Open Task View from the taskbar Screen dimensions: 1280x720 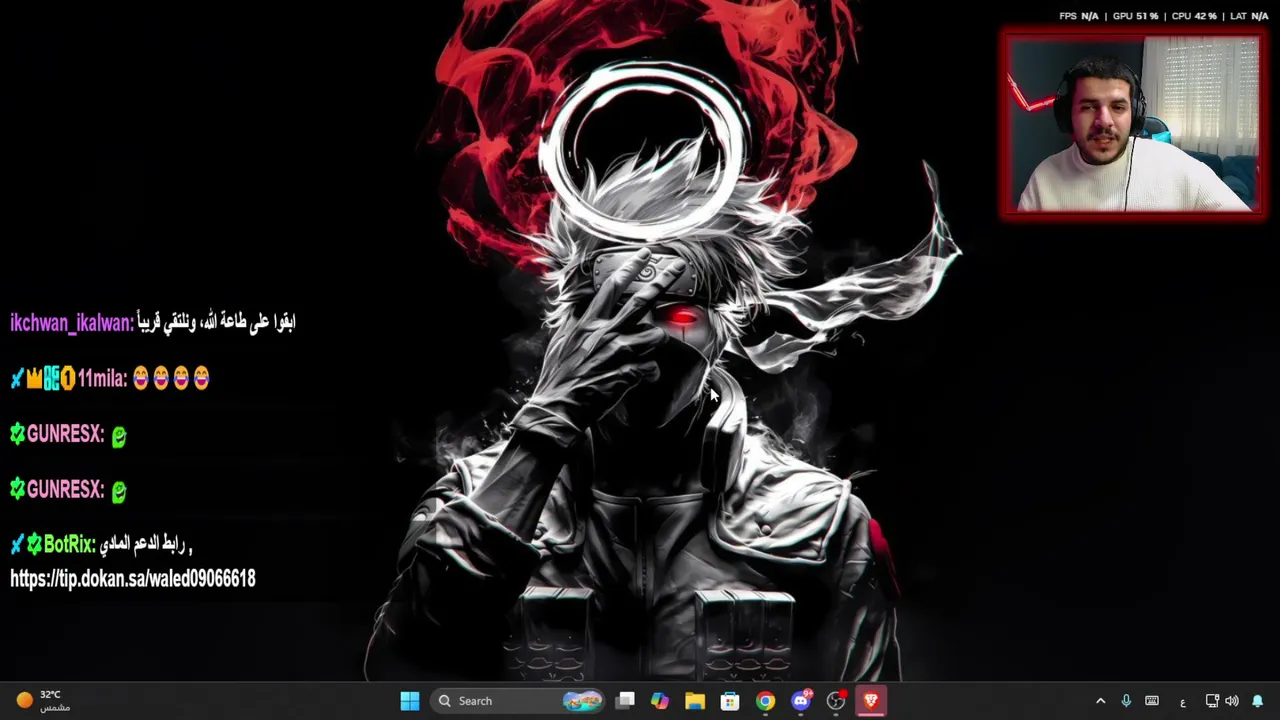[x=625, y=701]
